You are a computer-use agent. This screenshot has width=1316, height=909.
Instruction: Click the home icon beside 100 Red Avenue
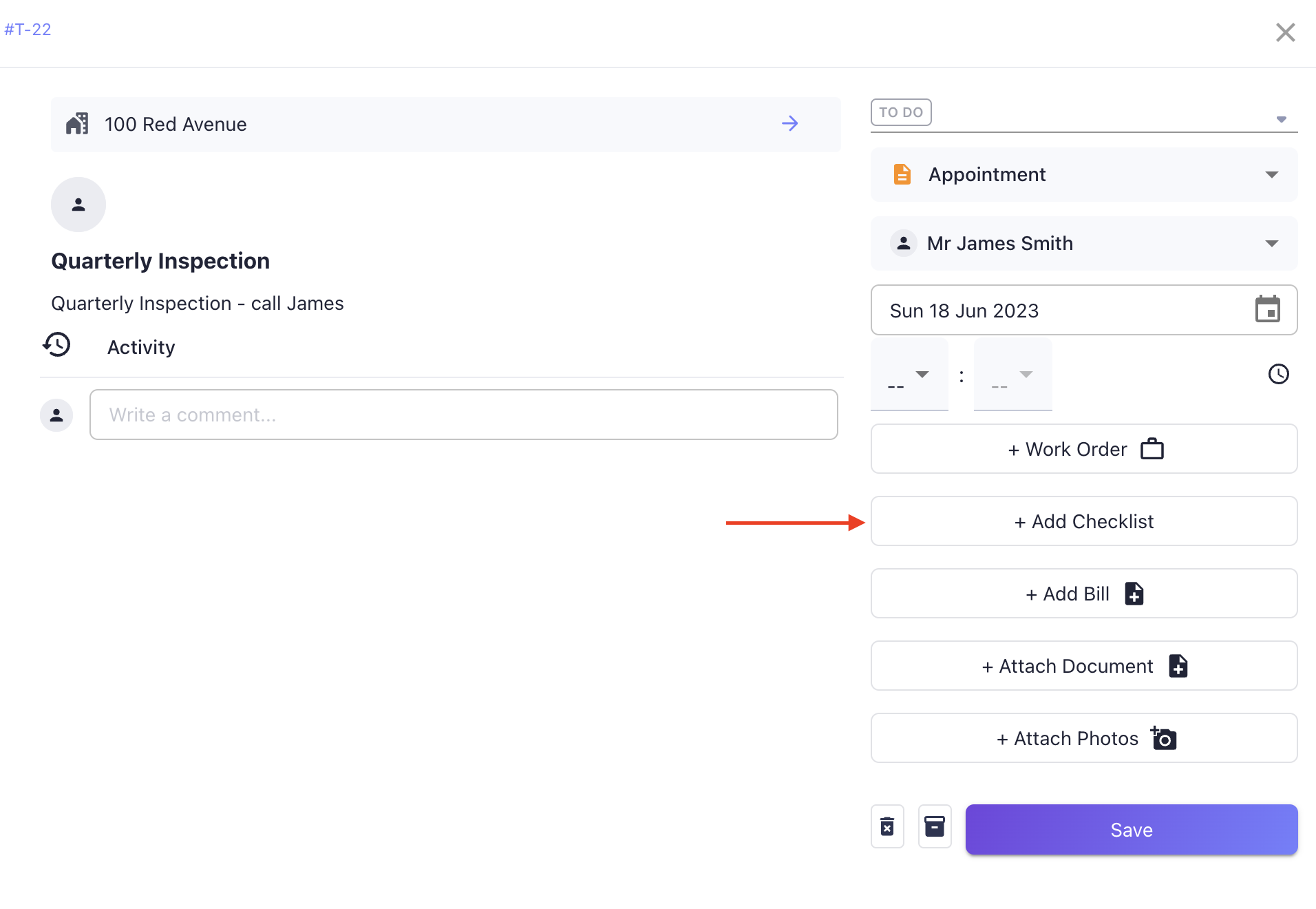78,123
